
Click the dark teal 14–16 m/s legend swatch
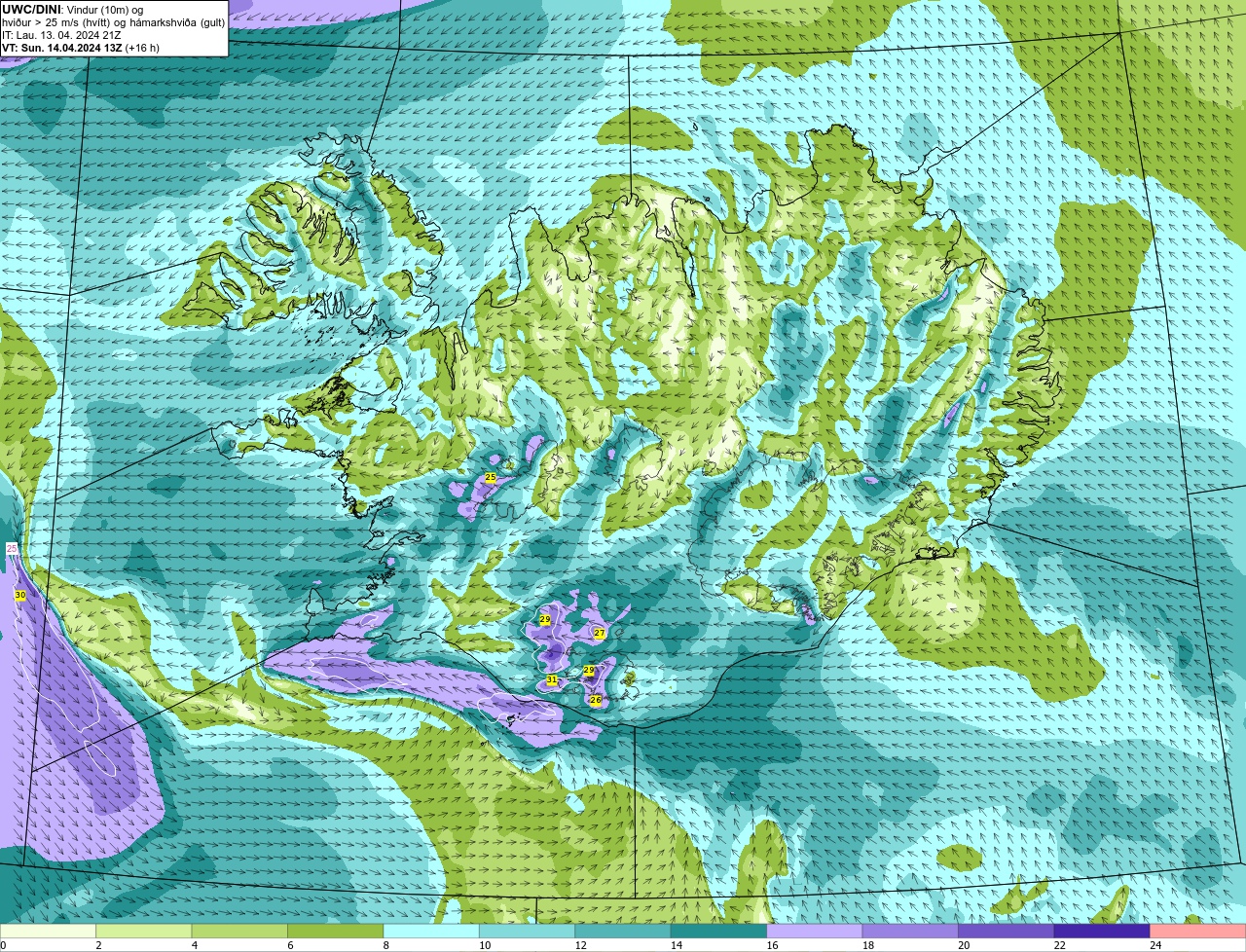pos(719,932)
